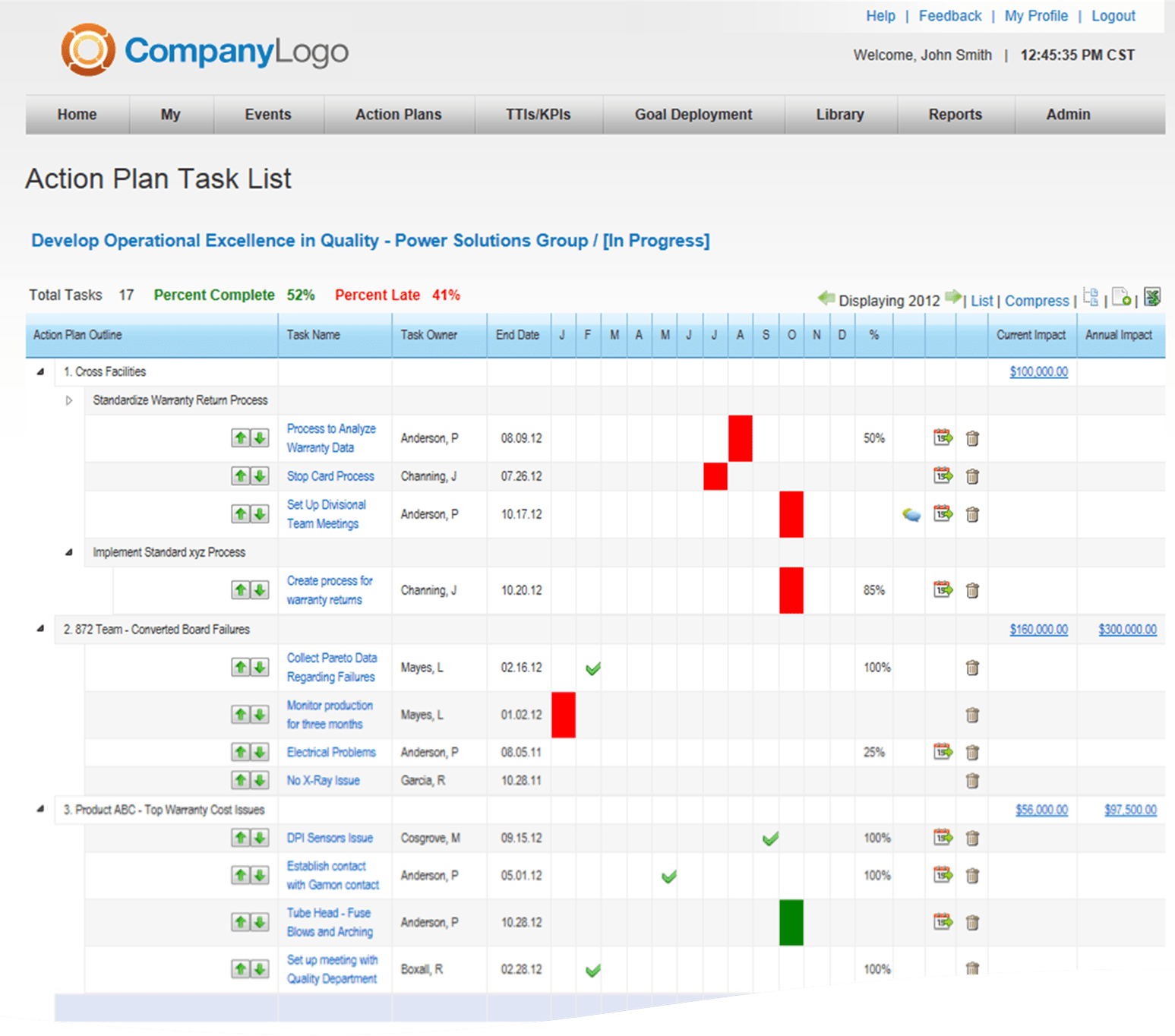Image resolution: width=1175 pixels, height=1036 pixels.
Task: Click cloud icon beside Set Up Divisional Team Meetings
Action: point(911,514)
